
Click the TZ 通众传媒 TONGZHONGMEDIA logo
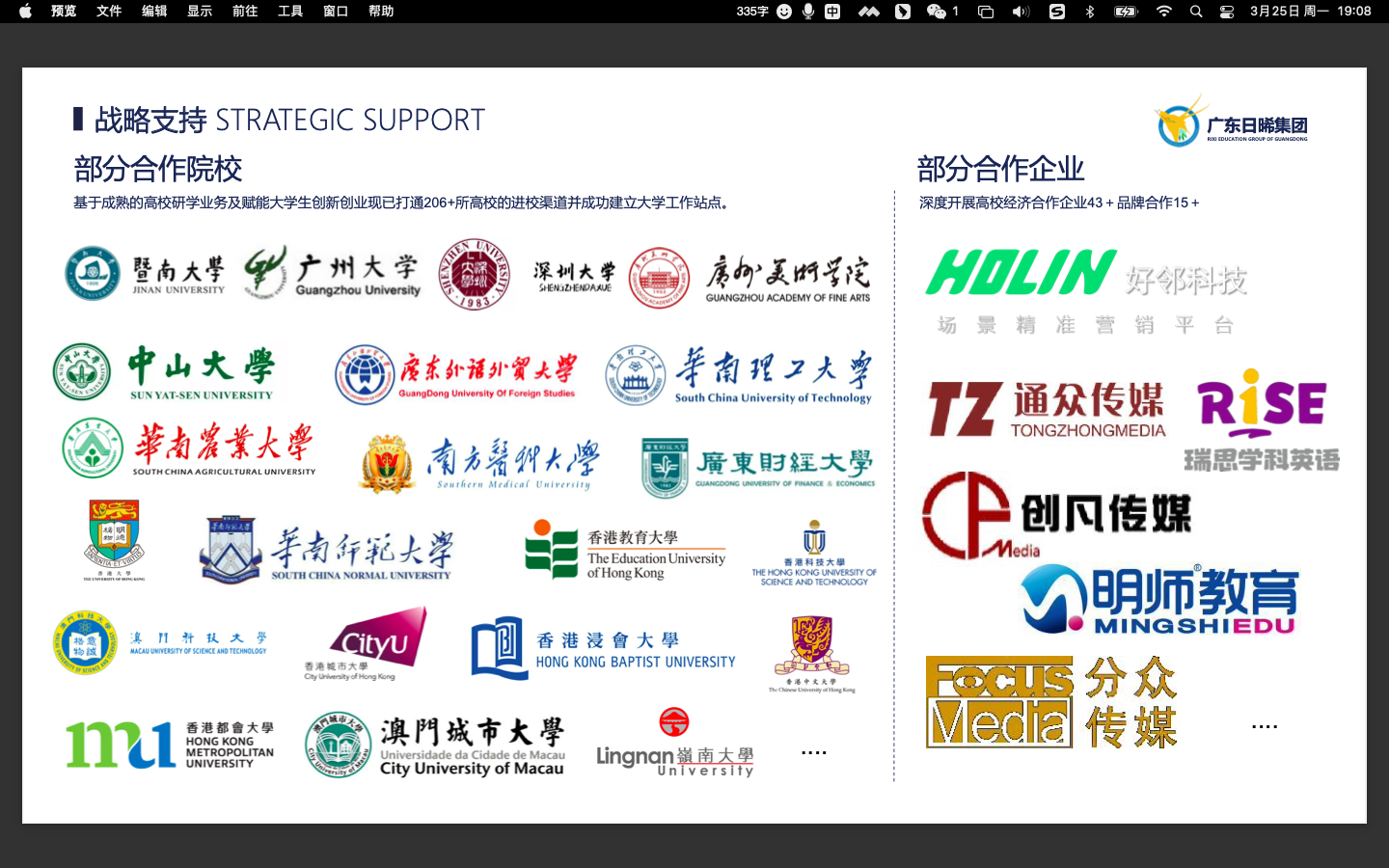click(1048, 409)
